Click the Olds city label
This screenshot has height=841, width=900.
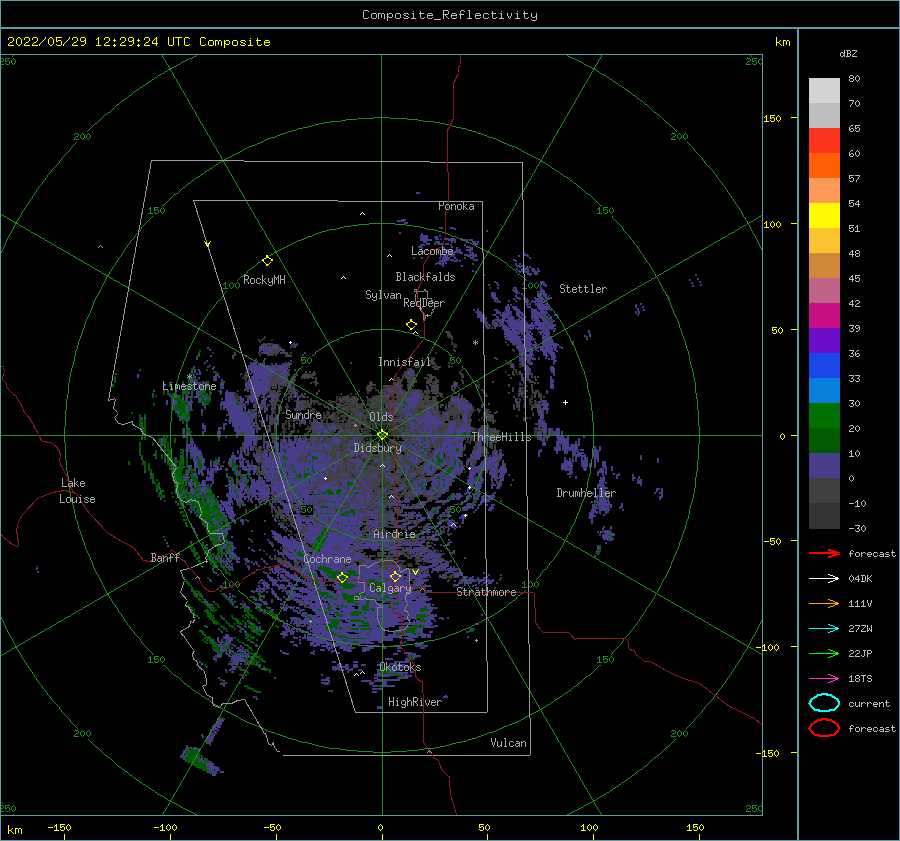pos(381,417)
